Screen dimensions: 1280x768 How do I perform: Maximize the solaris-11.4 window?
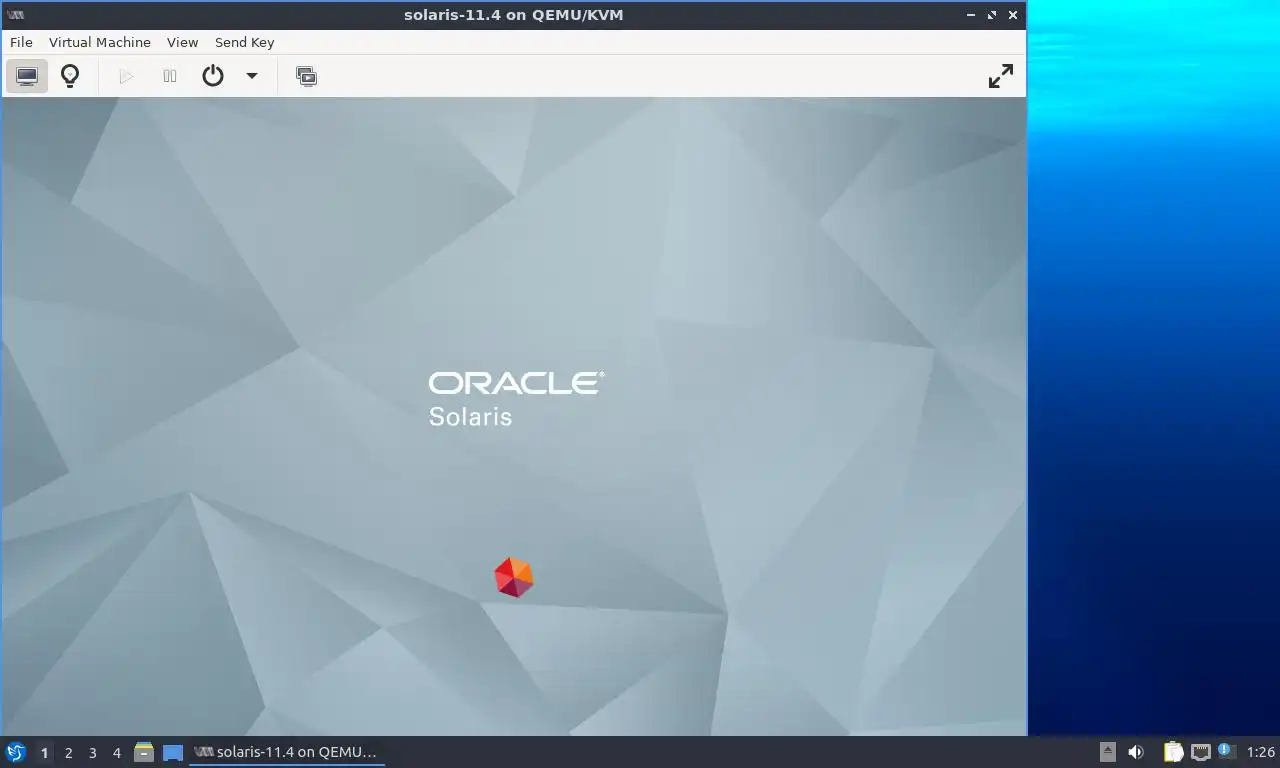(992, 15)
